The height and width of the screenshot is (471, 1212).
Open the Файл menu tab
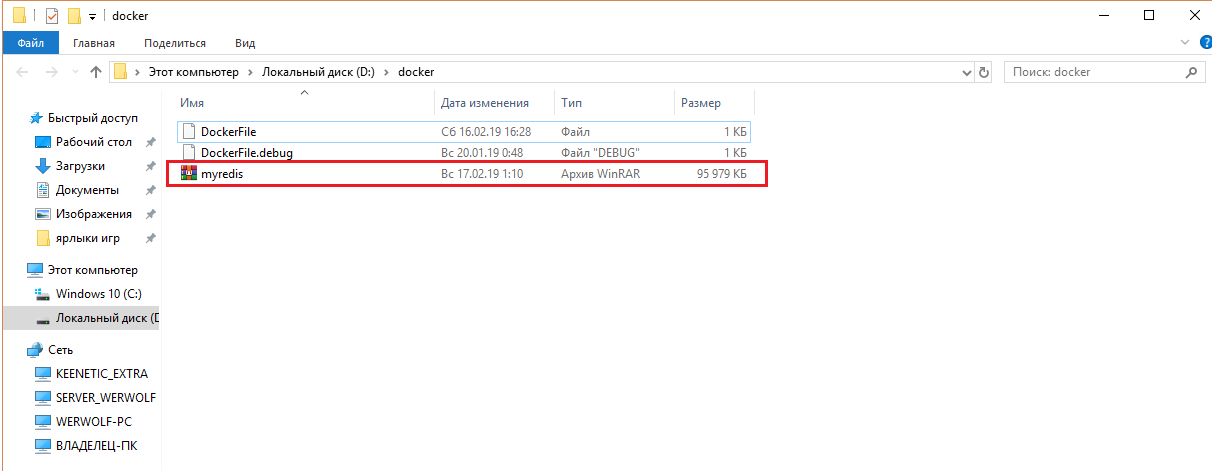click(30, 43)
